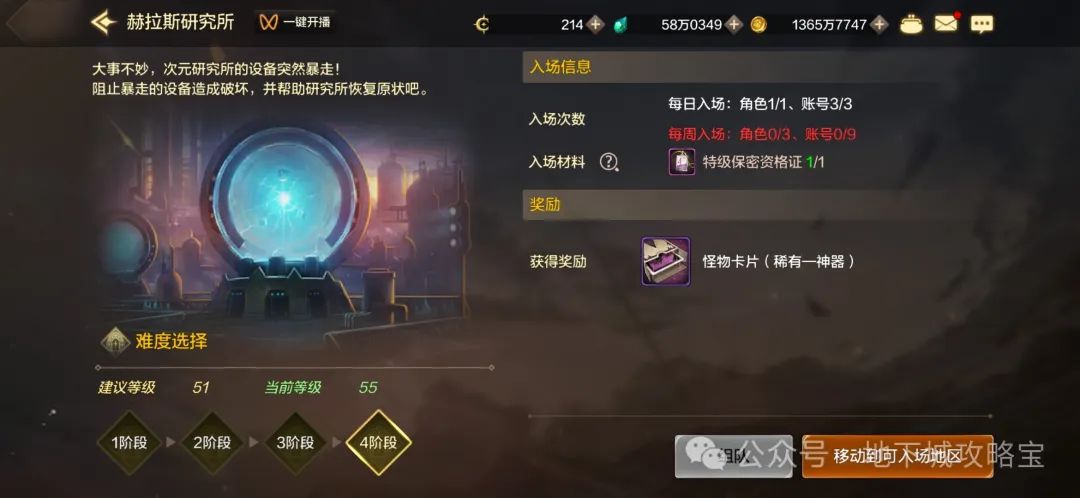Open the chat bubble icon

[982, 24]
